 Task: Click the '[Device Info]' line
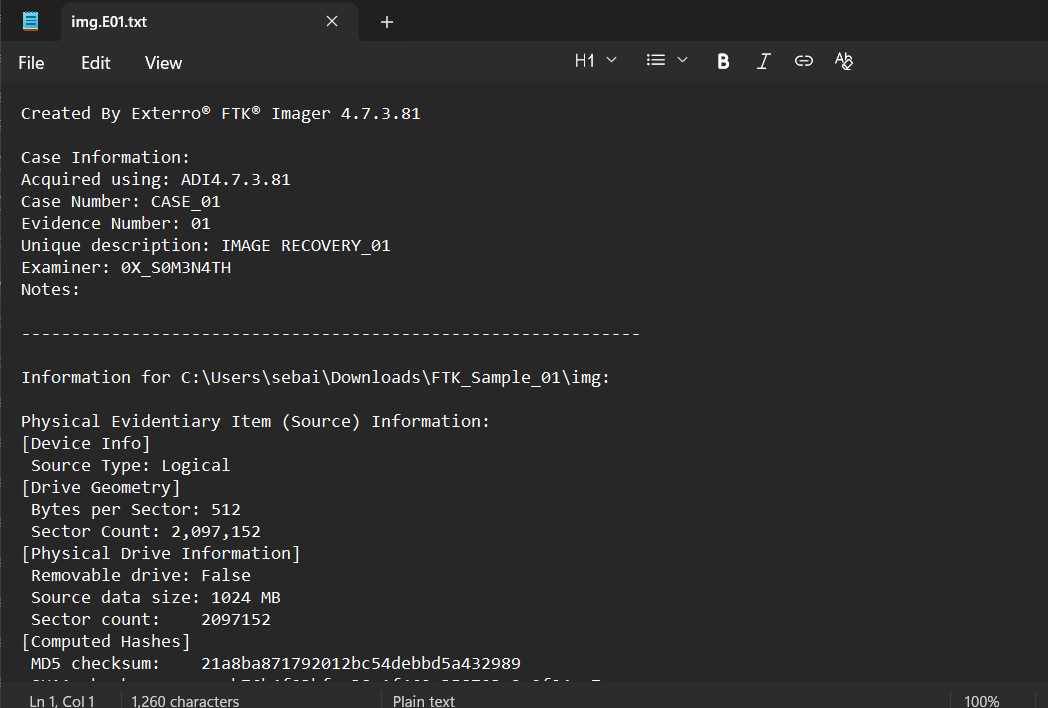[86, 444]
